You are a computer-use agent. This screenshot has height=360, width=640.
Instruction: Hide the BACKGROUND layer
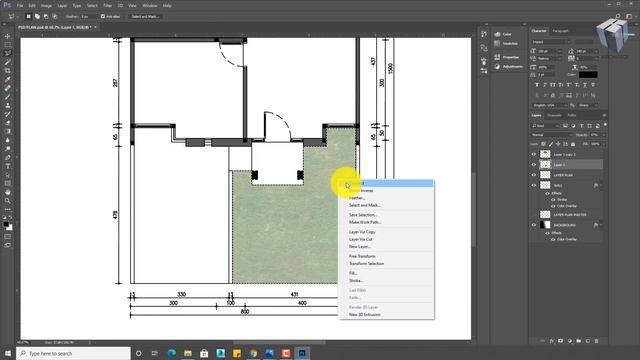click(x=533, y=225)
